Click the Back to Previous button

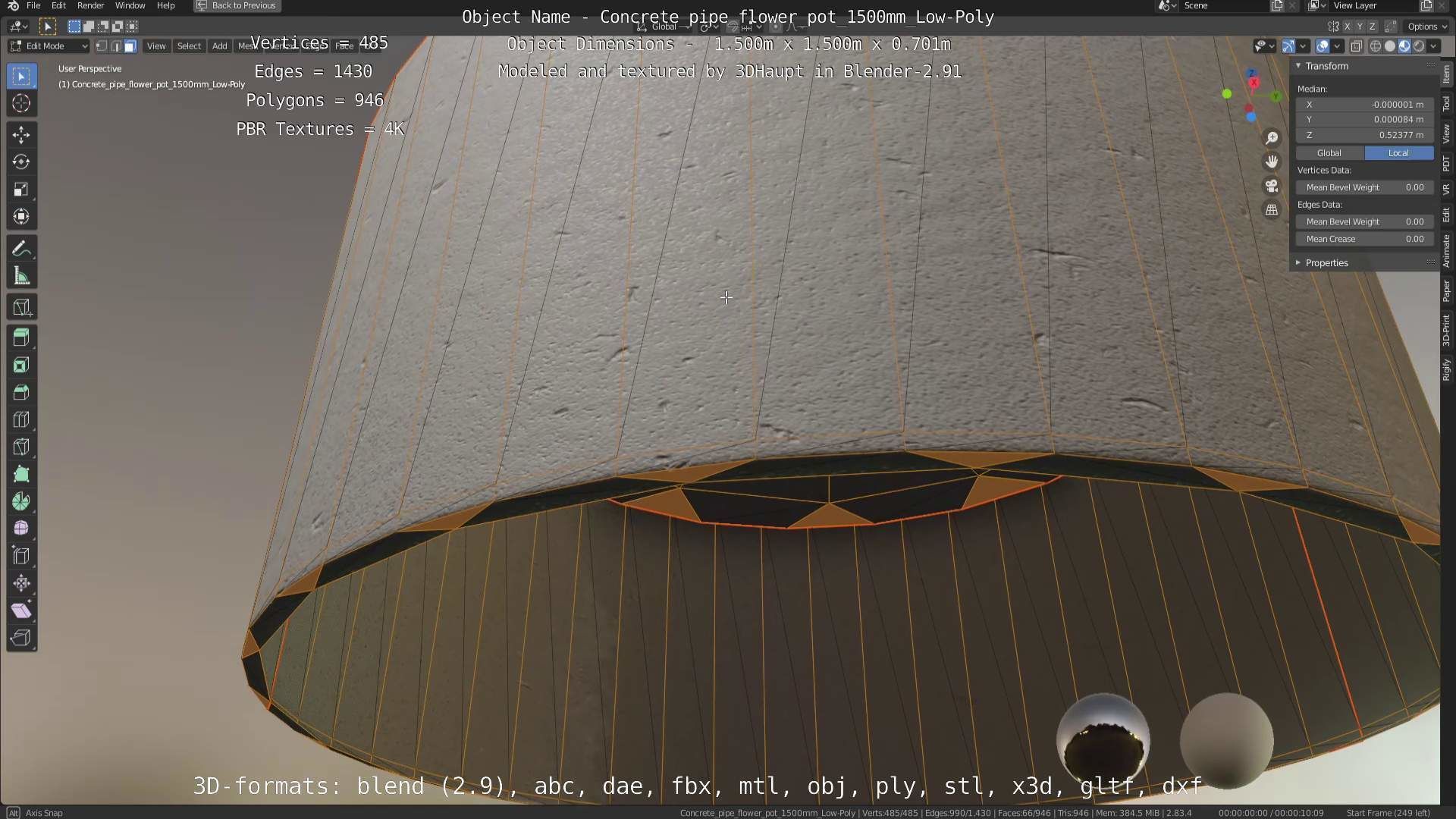(x=237, y=5)
